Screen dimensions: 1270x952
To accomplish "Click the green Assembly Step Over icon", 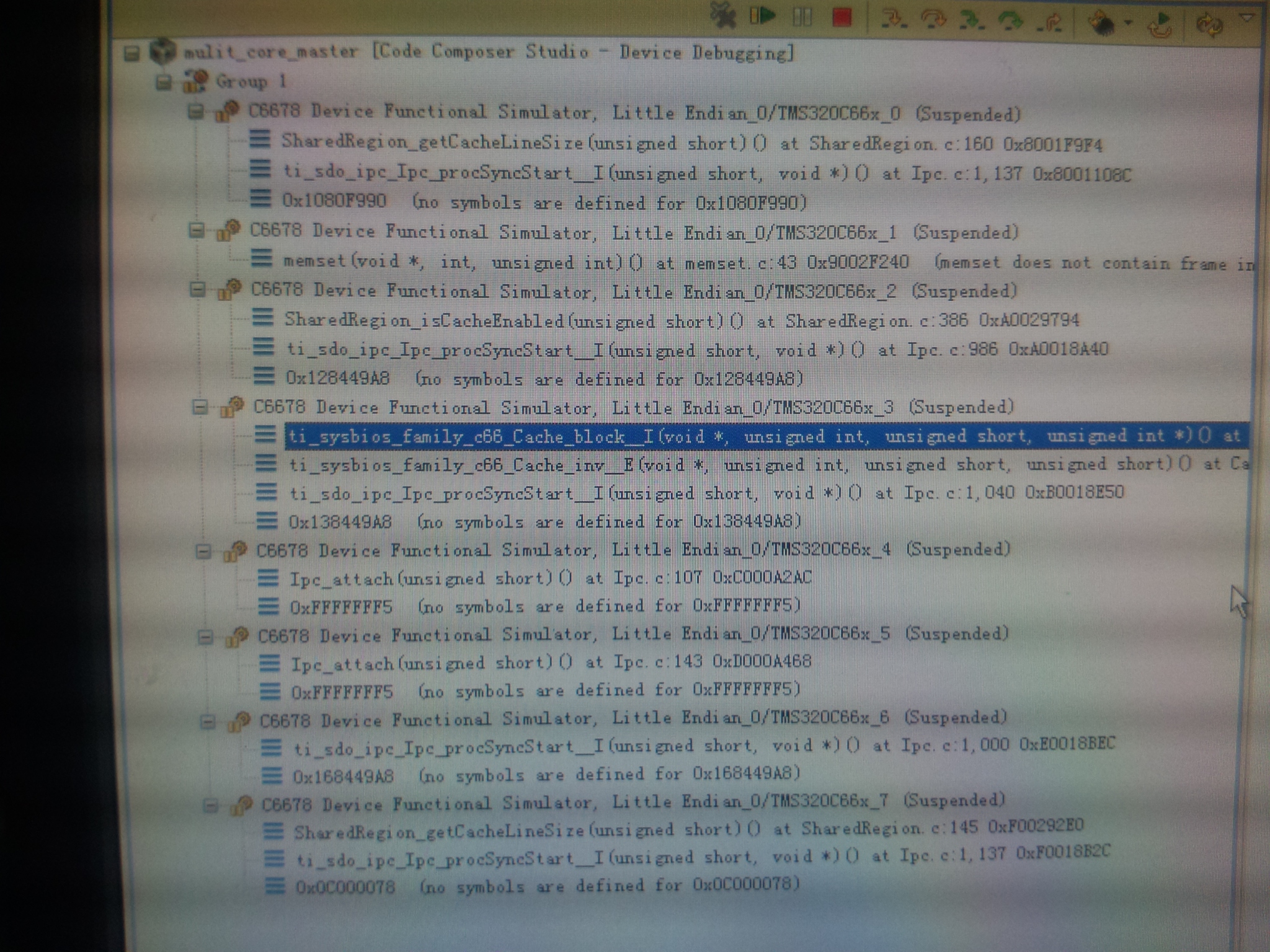I will pyautogui.click(x=1011, y=22).
